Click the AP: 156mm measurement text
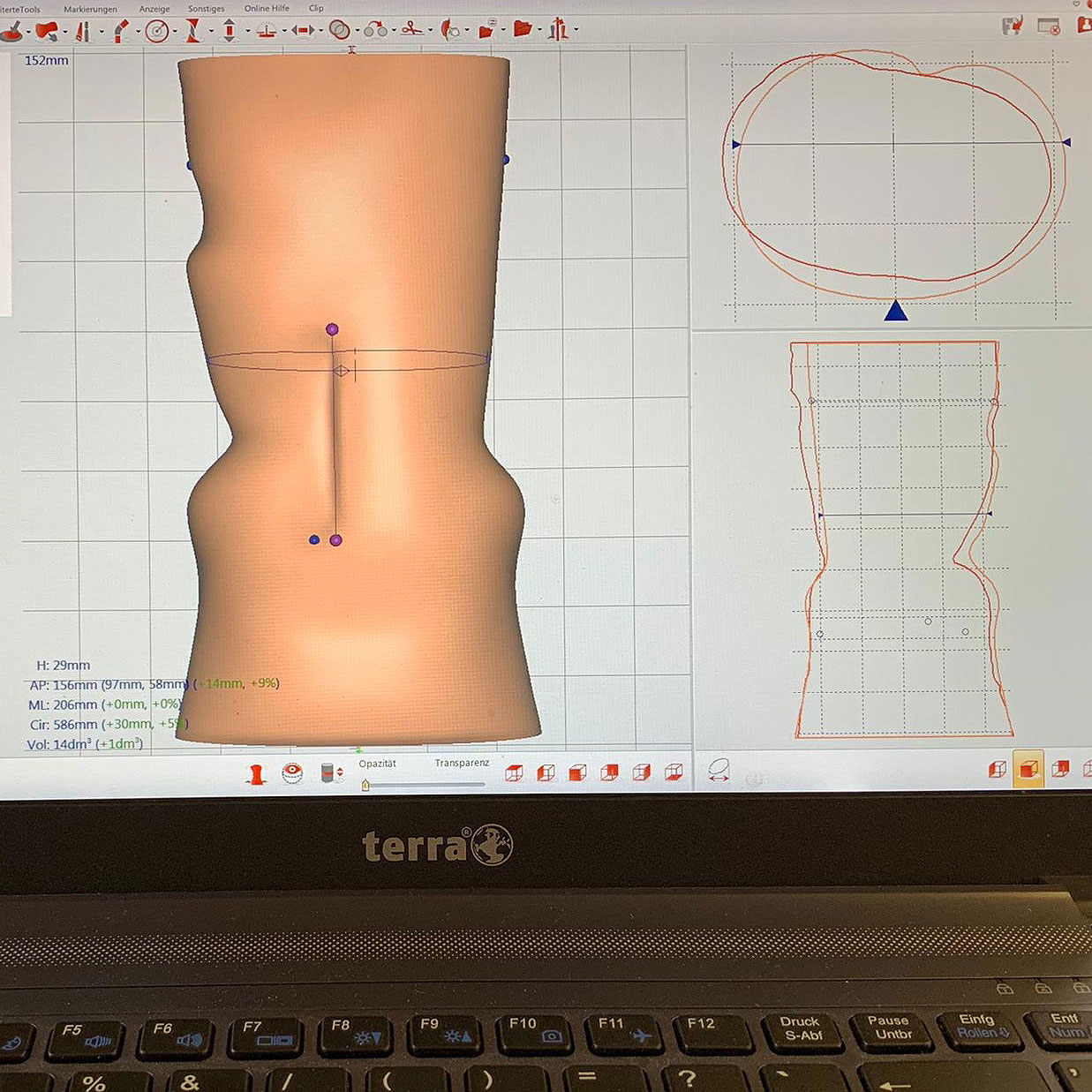1092x1092 pixels. click(x=154, y=684)
